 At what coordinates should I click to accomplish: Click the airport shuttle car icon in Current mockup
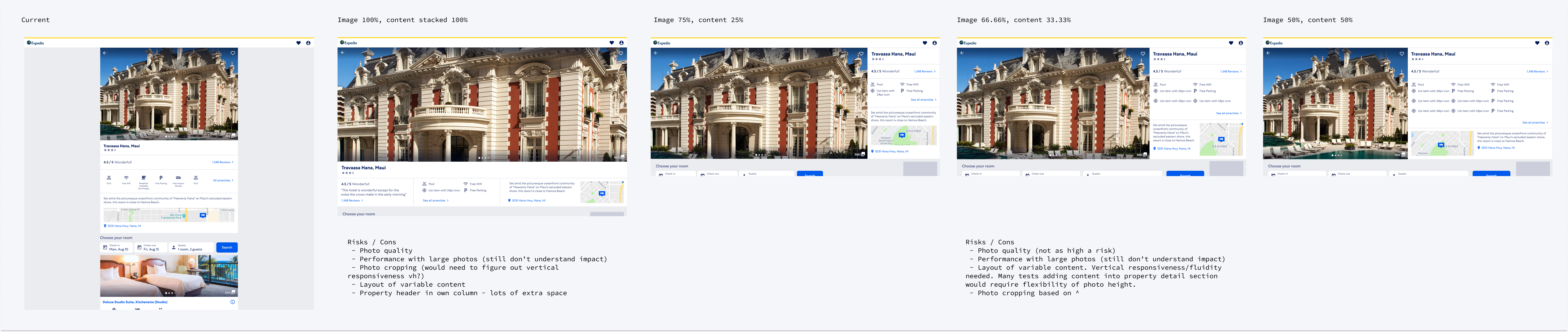point(178,178)
